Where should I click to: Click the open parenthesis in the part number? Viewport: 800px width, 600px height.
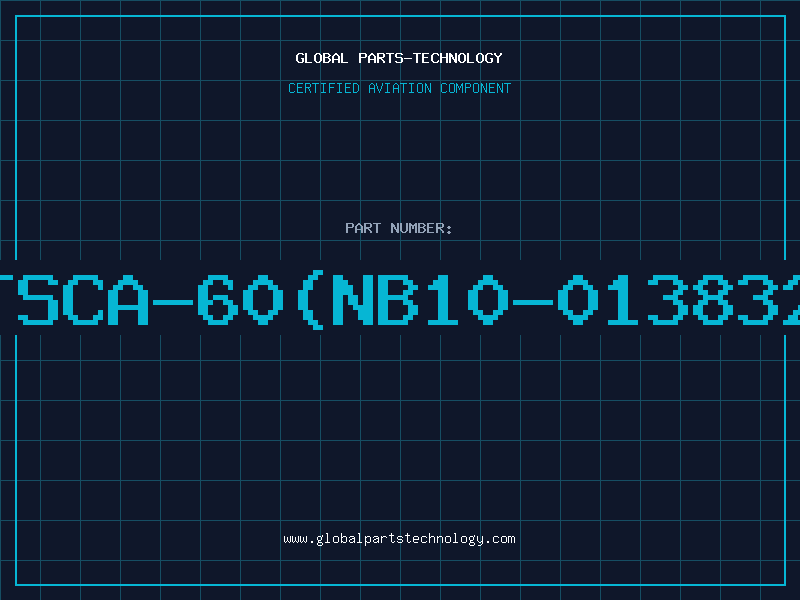tap(310, 300)
